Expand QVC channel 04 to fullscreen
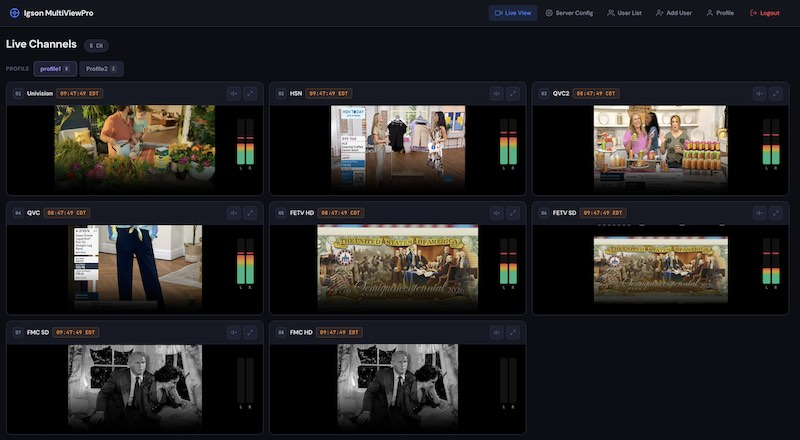Viewport: 800px width, 440px height. (250, 213)
